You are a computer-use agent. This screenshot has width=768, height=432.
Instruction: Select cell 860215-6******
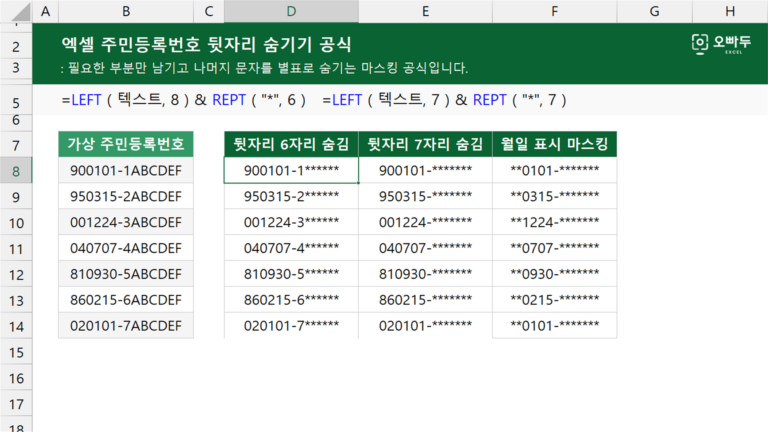click(291, 300)
